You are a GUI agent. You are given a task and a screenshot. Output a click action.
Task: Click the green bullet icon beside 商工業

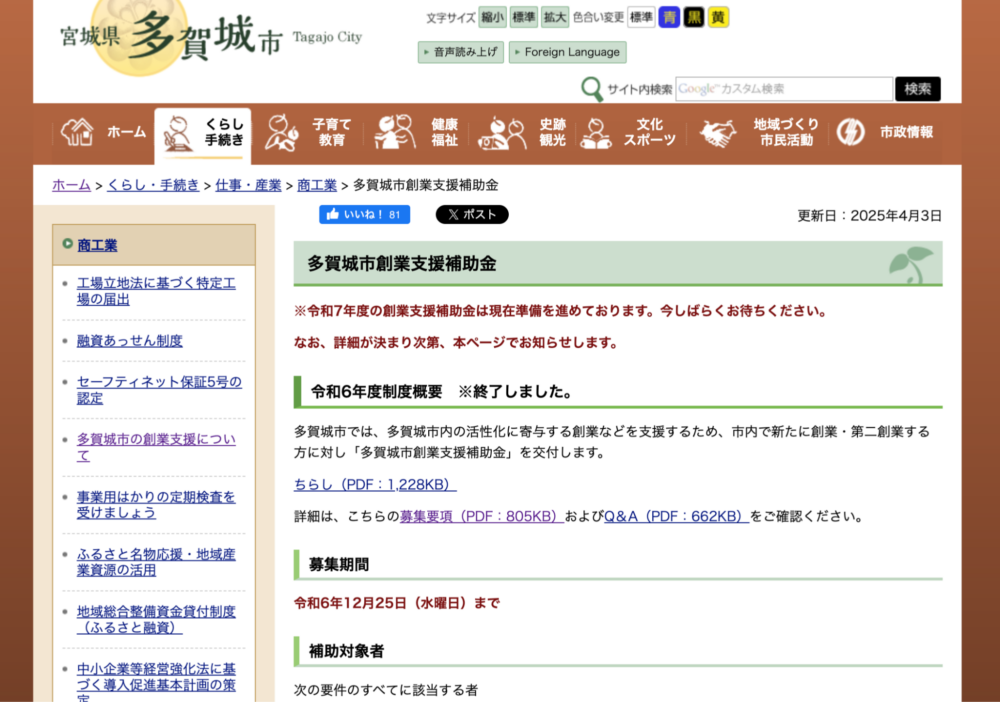[68, 244]
